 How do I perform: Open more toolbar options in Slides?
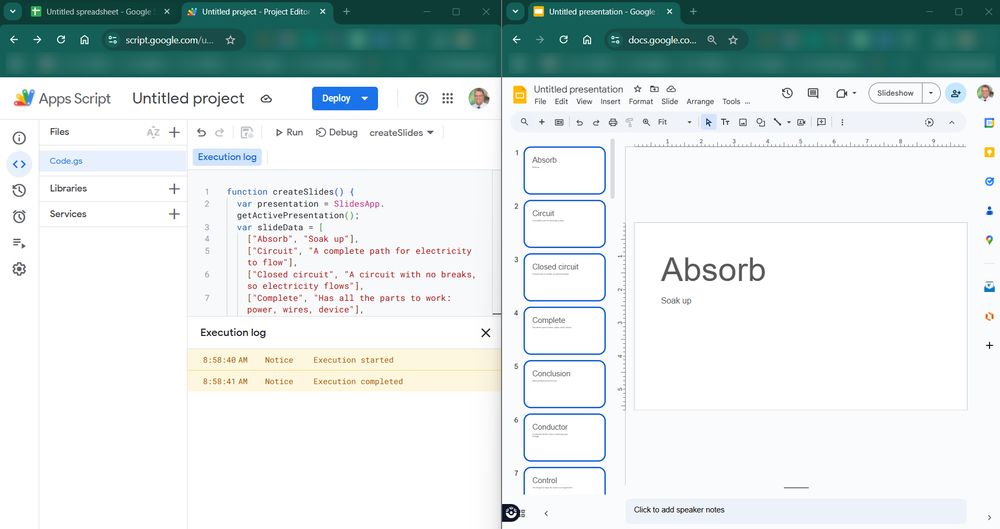click(x=842, y=122)
